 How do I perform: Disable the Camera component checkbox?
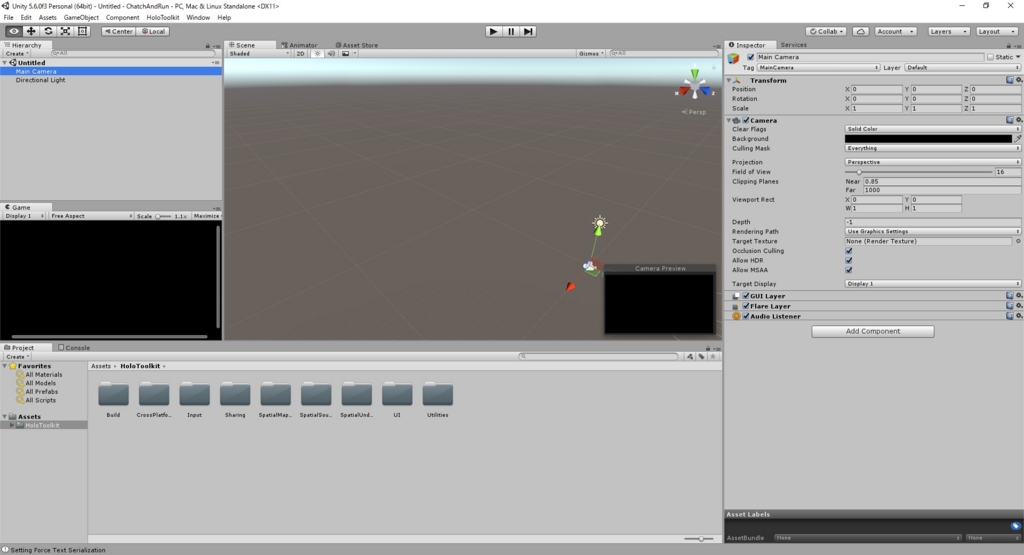click(x=746, y=120)
